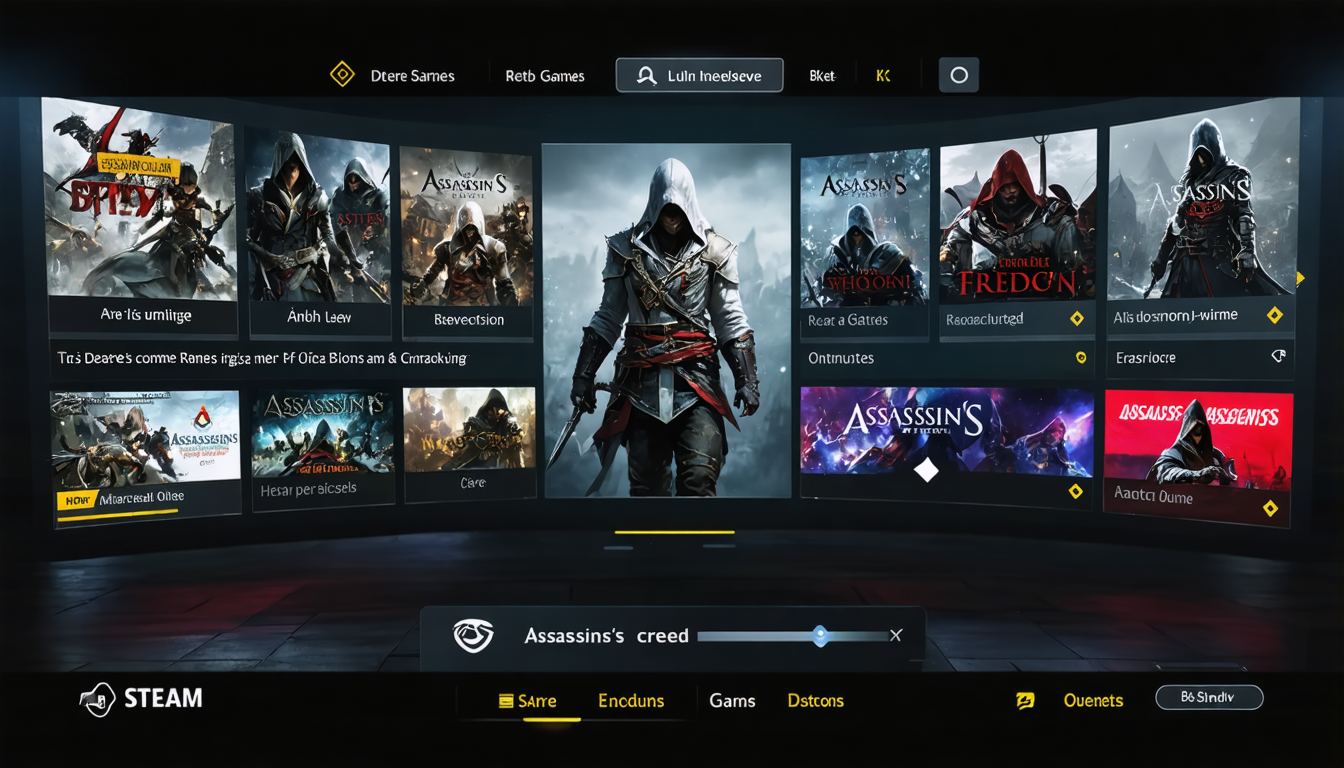Click the B6 SIndiv button
This screenshot has width=1344, height=768.
click(1209, 697)
